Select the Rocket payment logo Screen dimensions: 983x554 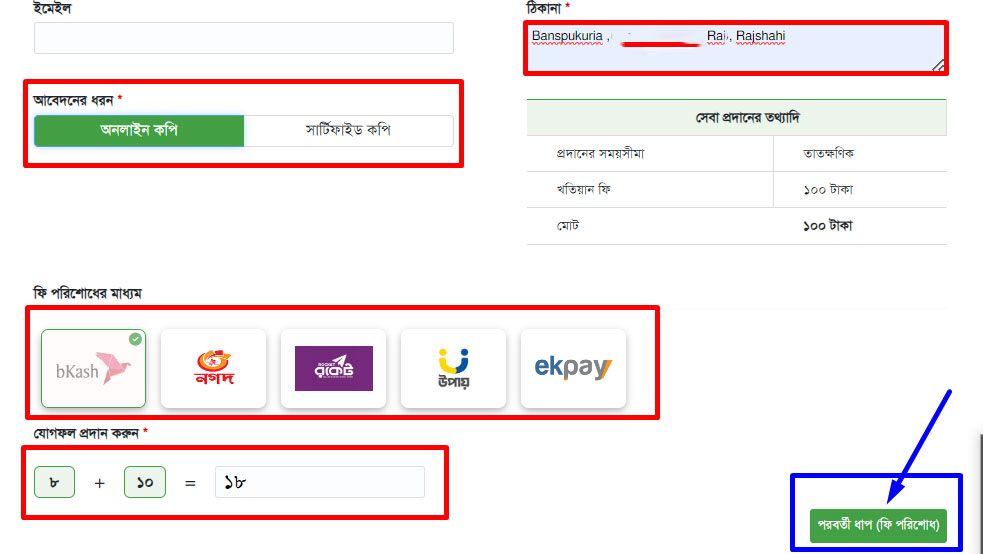click(x=334, y=368)
